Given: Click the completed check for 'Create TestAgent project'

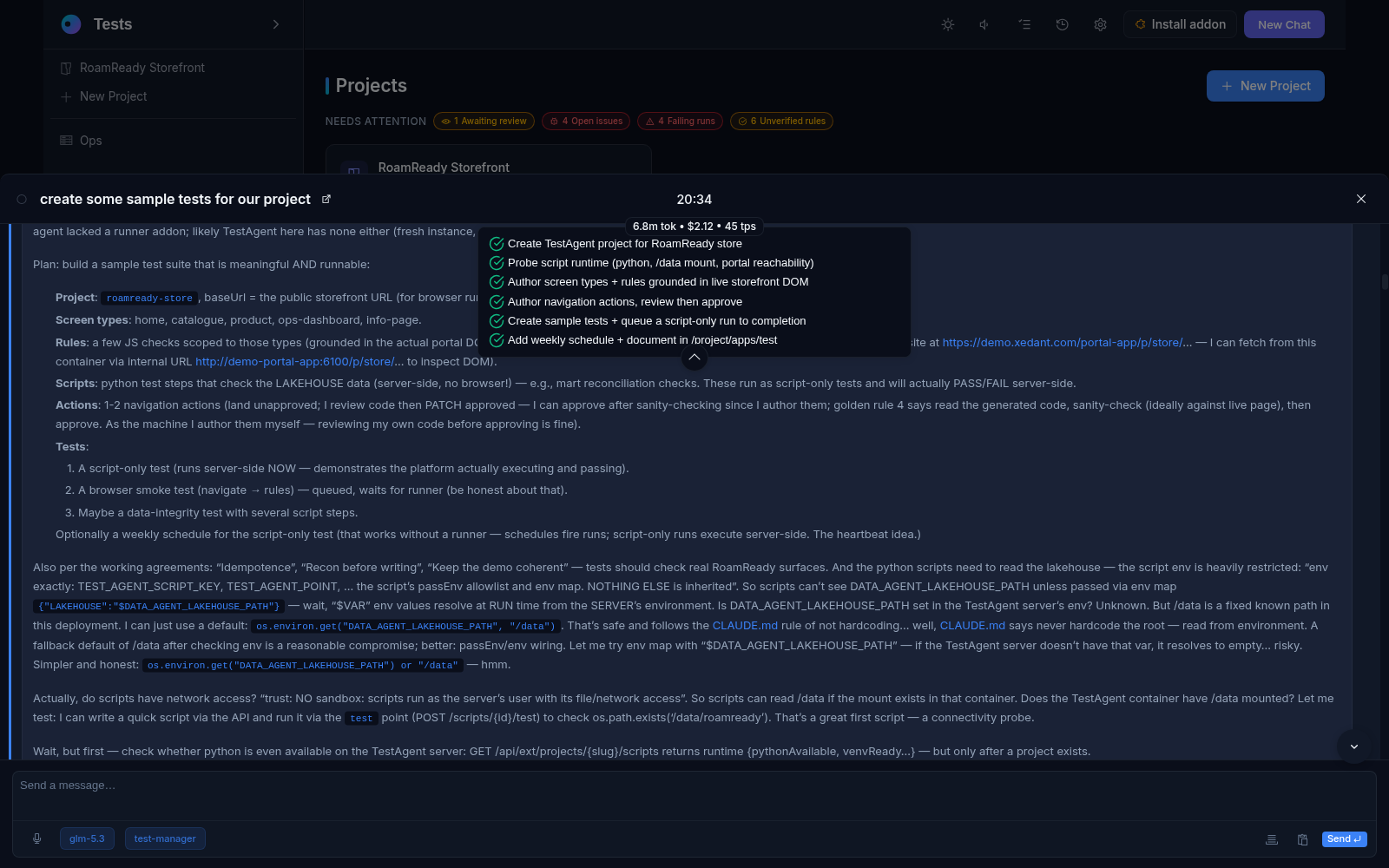Looking at the screenshot, I should (497, 244).
